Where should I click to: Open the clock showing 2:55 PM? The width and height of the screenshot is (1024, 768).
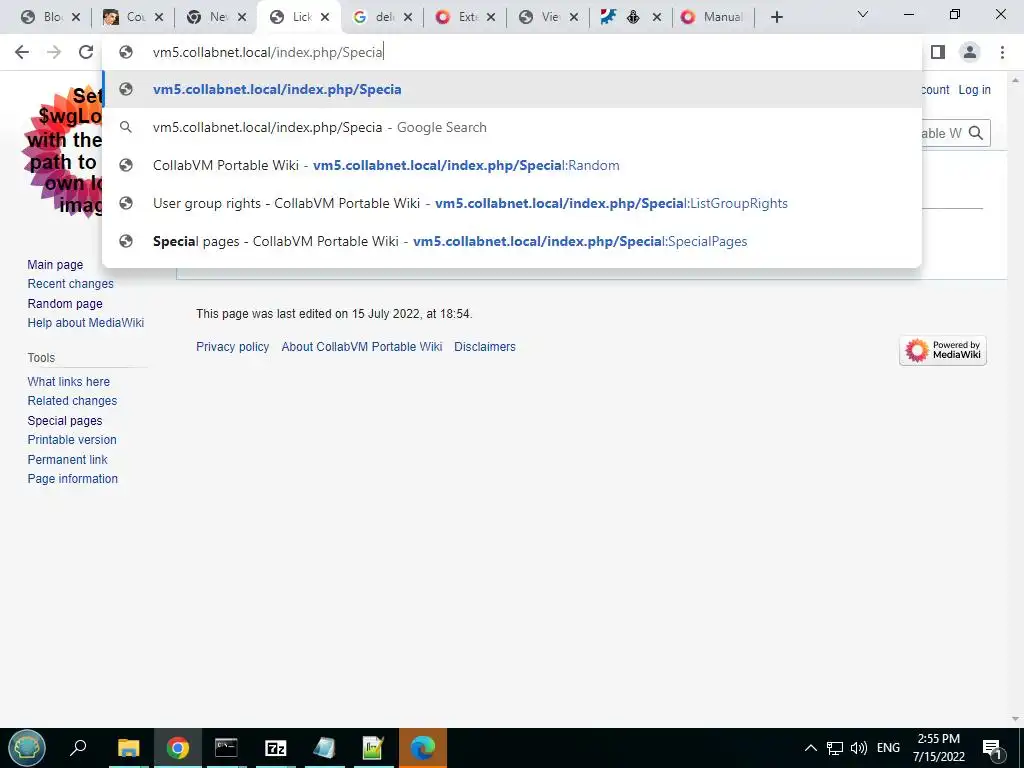[x=938, y=748]
